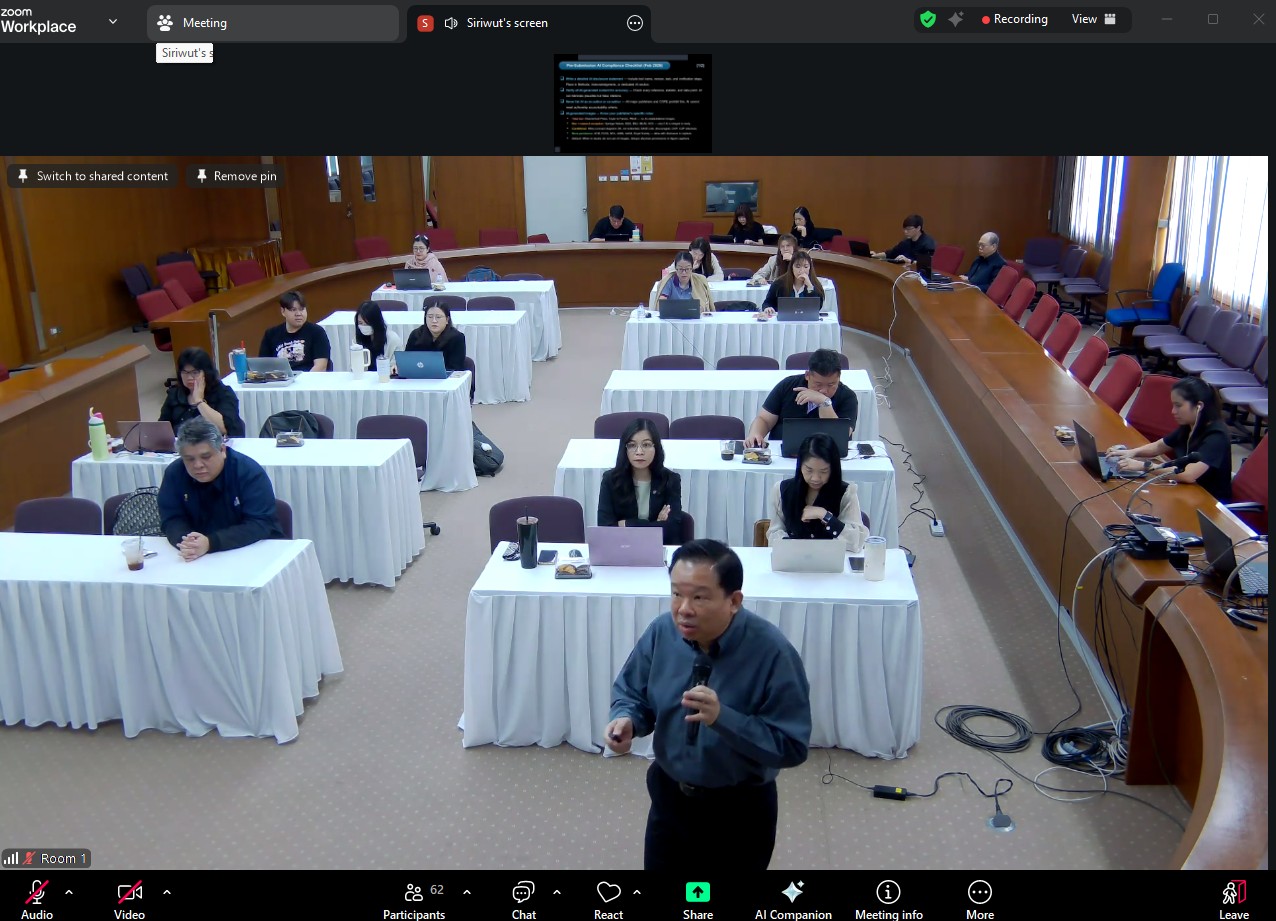The image size is (1276, 921).
Task: Open the More options menu
Action: [x=980, y=897]
